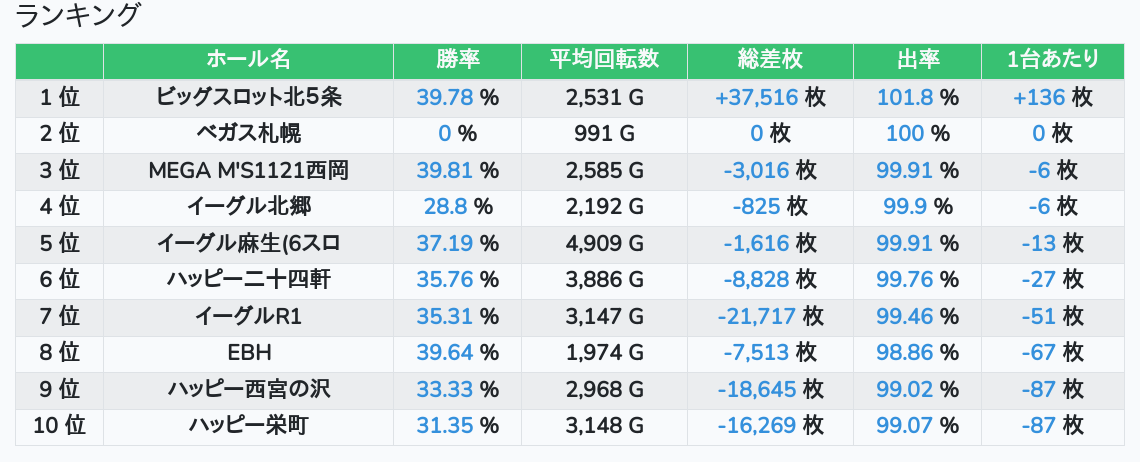Screen dimensions: 1140x462
Task: Click the +37,516 total difference value
Action: coord(756,97)
